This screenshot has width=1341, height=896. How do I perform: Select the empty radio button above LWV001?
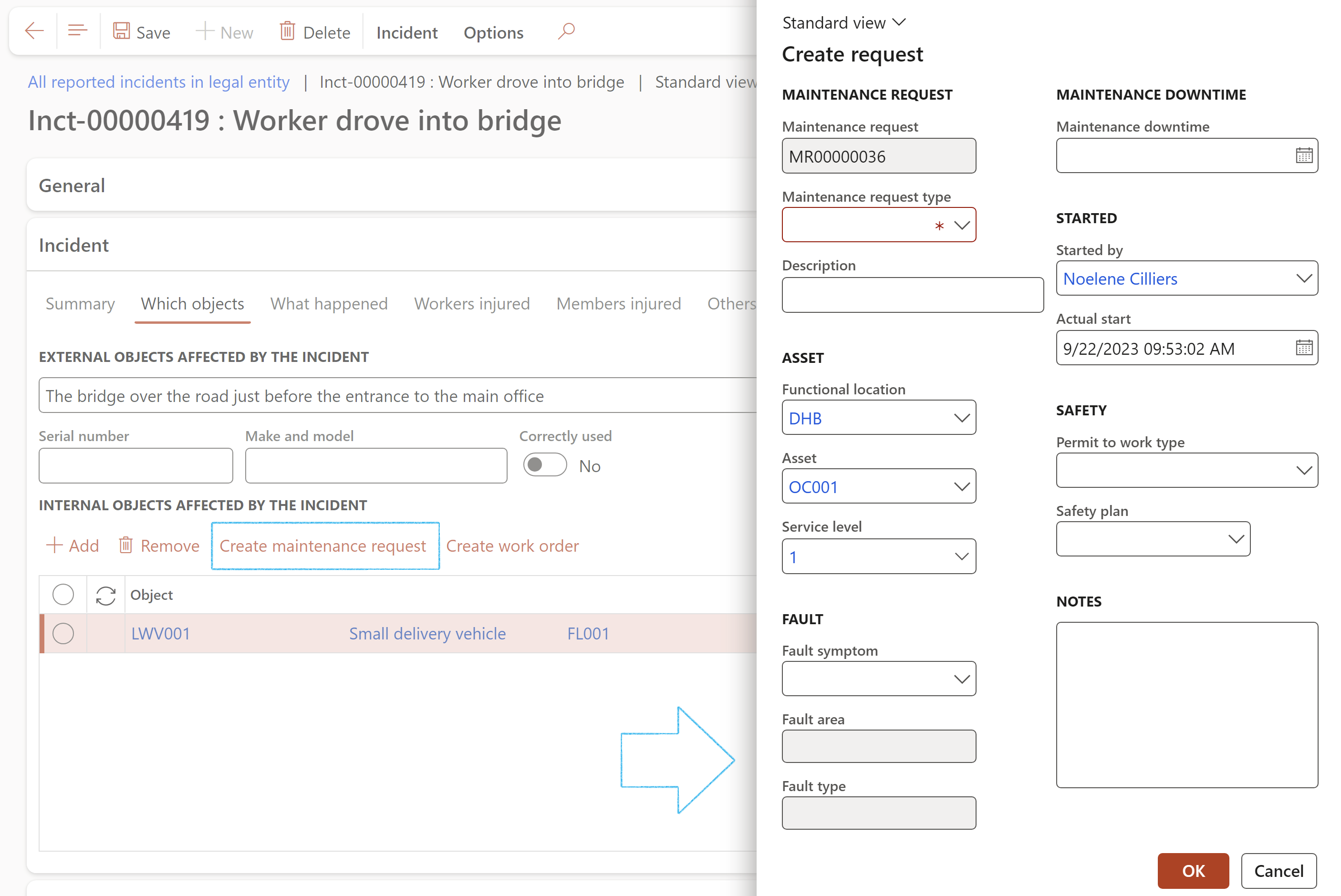[x=62, y=594]
